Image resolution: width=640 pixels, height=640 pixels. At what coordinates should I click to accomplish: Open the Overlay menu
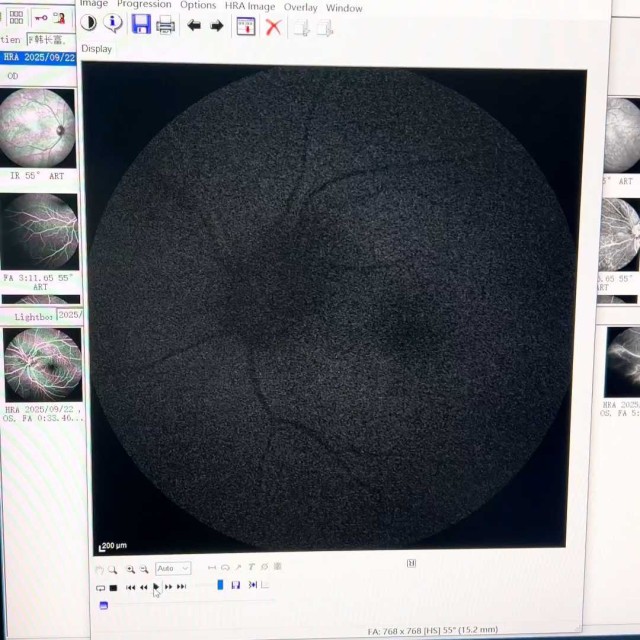point(300,7)
